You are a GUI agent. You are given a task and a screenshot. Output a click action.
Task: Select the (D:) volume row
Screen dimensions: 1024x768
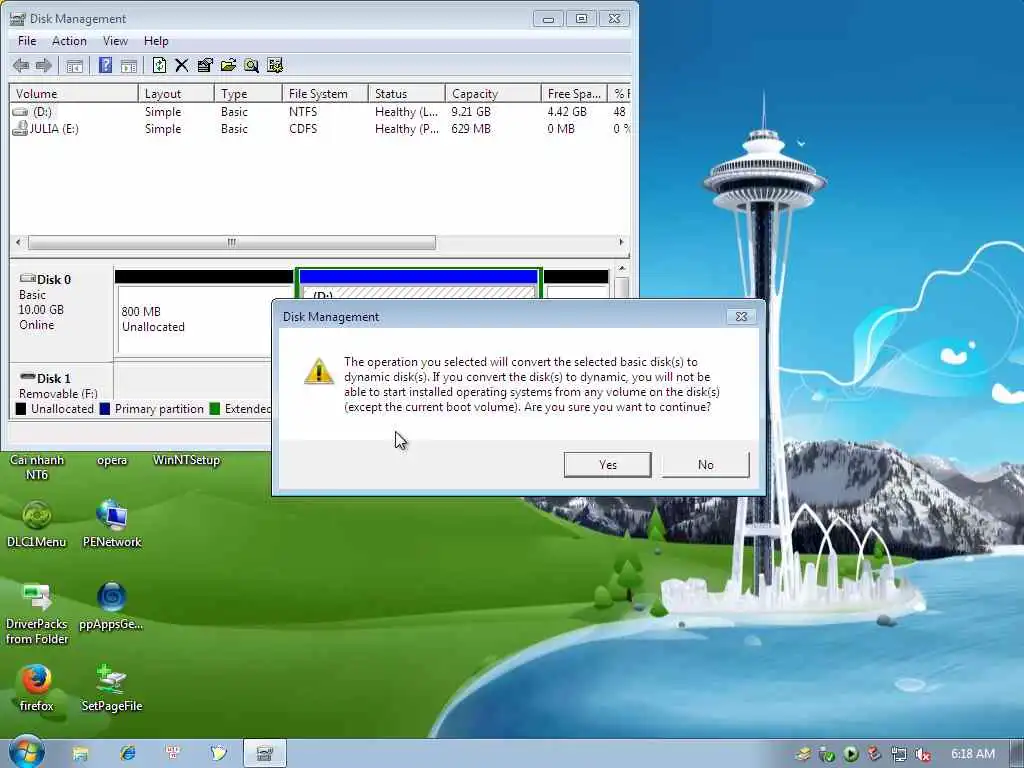(x=320, y=112)
